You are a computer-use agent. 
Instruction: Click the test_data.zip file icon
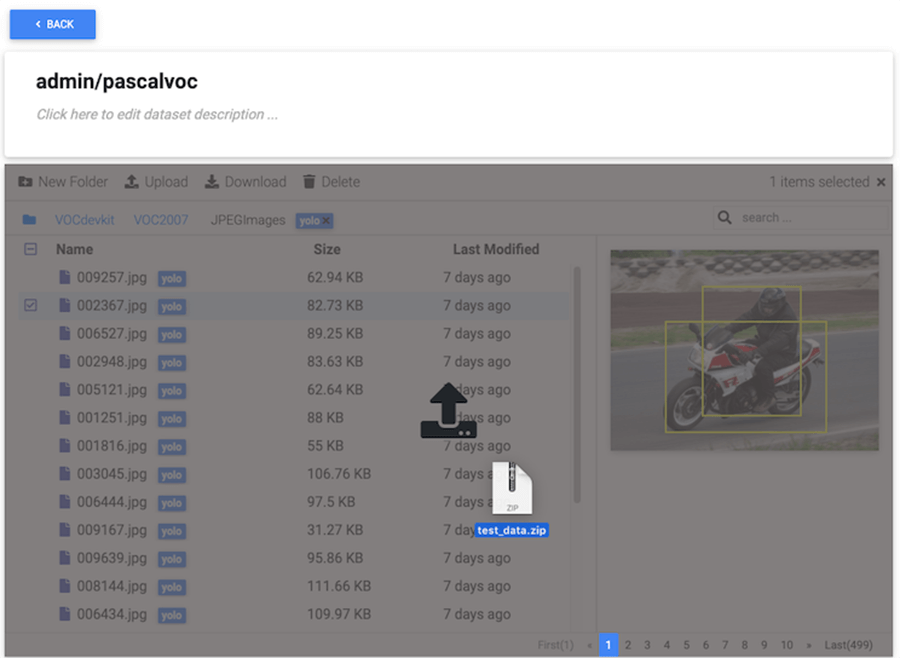click(512, 489)
